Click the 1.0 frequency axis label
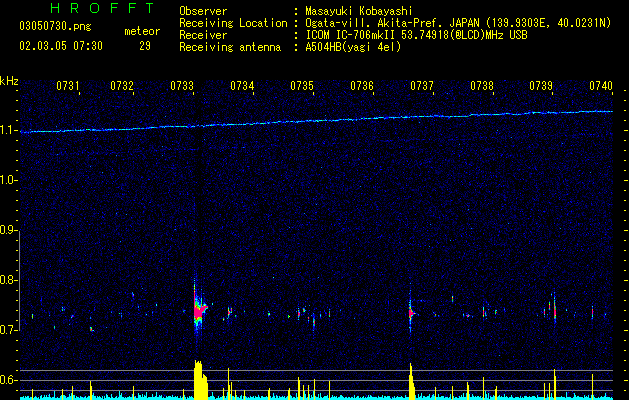Image resolution: width=629 pixels, height=400 pixels. 8,181
